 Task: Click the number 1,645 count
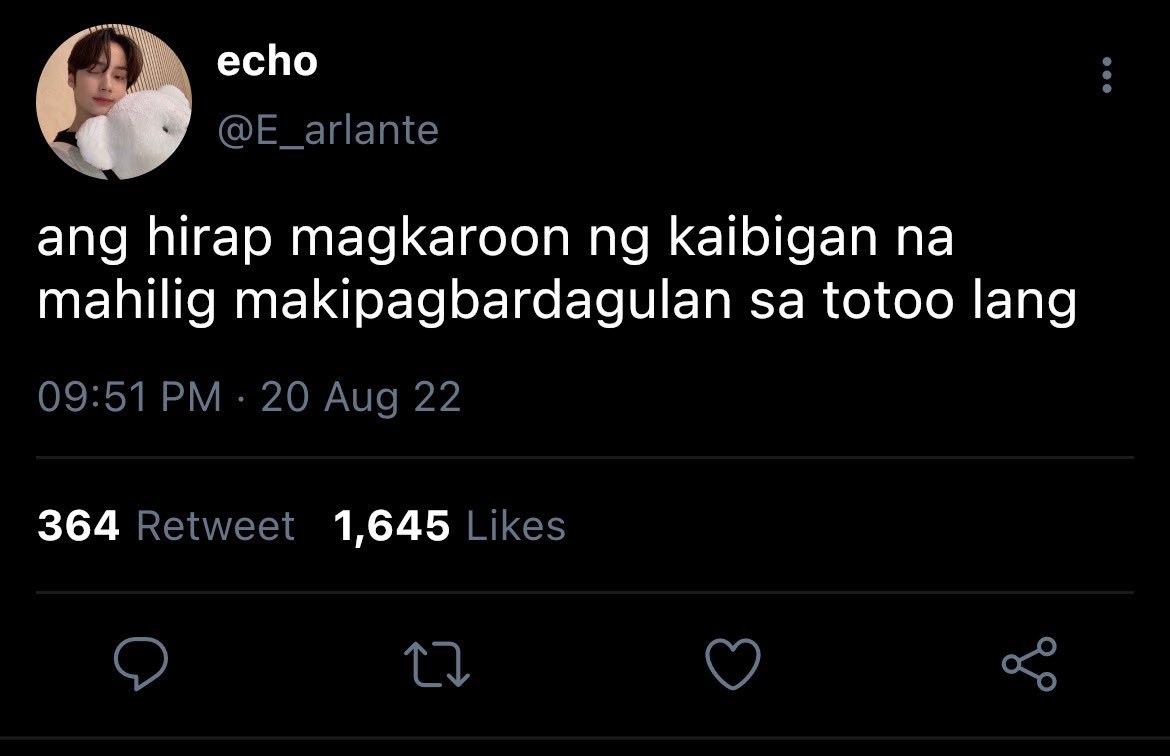(x=392, y=527)
